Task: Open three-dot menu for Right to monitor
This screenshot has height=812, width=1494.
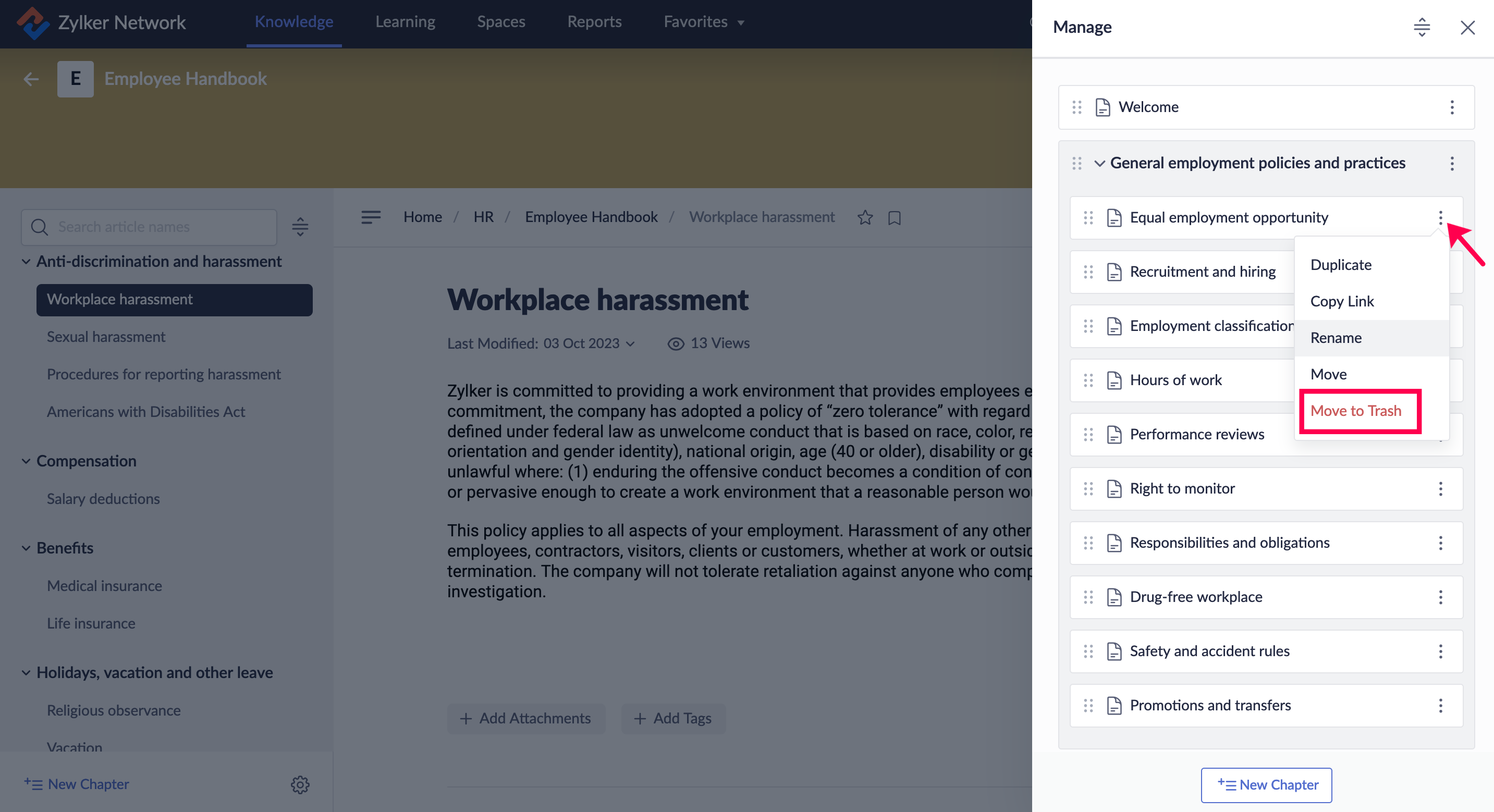Action: pyautogui.click(x=1440, y=489)
